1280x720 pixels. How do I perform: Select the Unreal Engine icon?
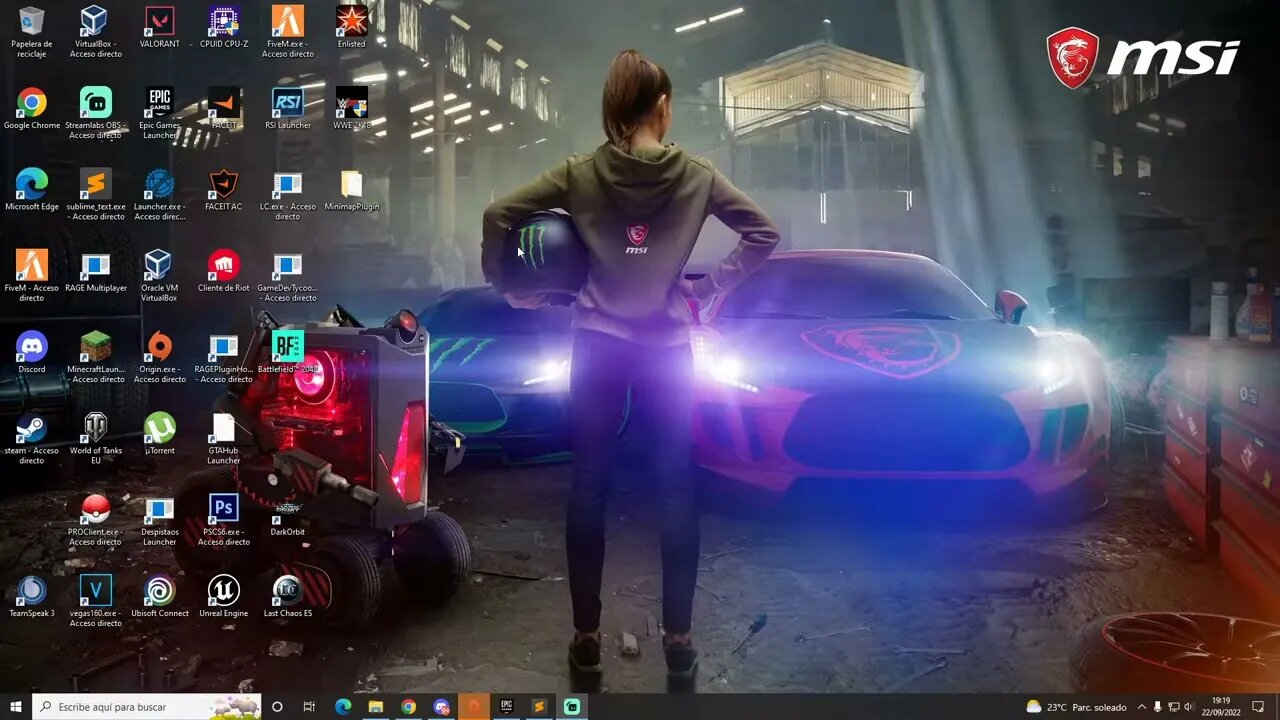pyautogui.click(x=224, y=596)
